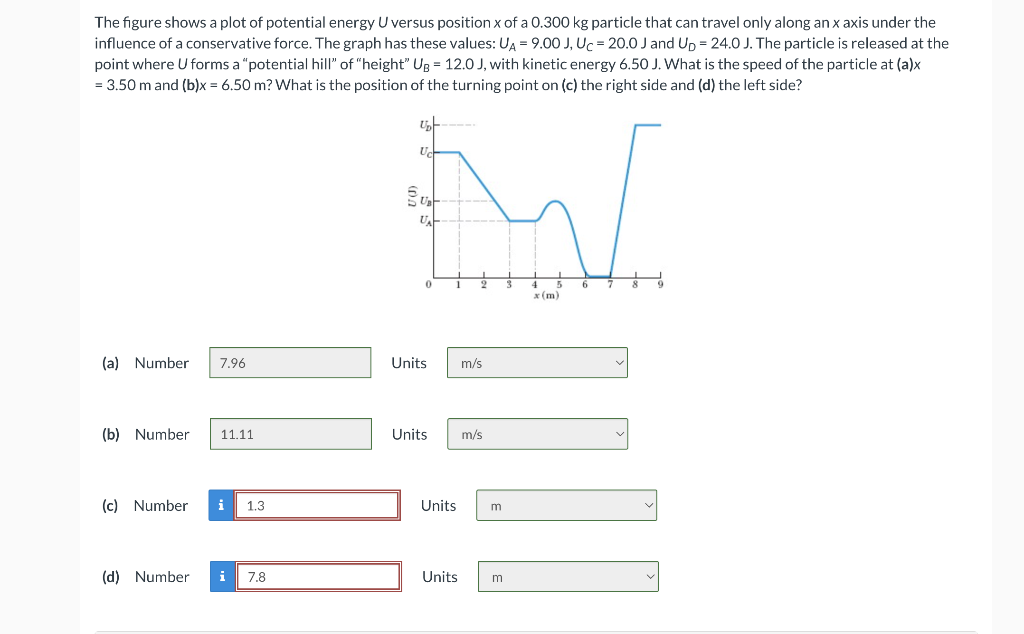This screenshot has height=634, width=1024.
Task: Open the Units dropdown showing 'm' for part (c)
Action: tap(566, 505)
